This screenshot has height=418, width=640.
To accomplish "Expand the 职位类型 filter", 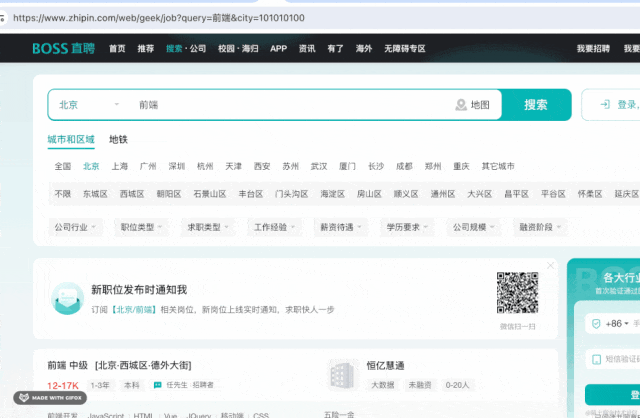I will coord(141,227).
